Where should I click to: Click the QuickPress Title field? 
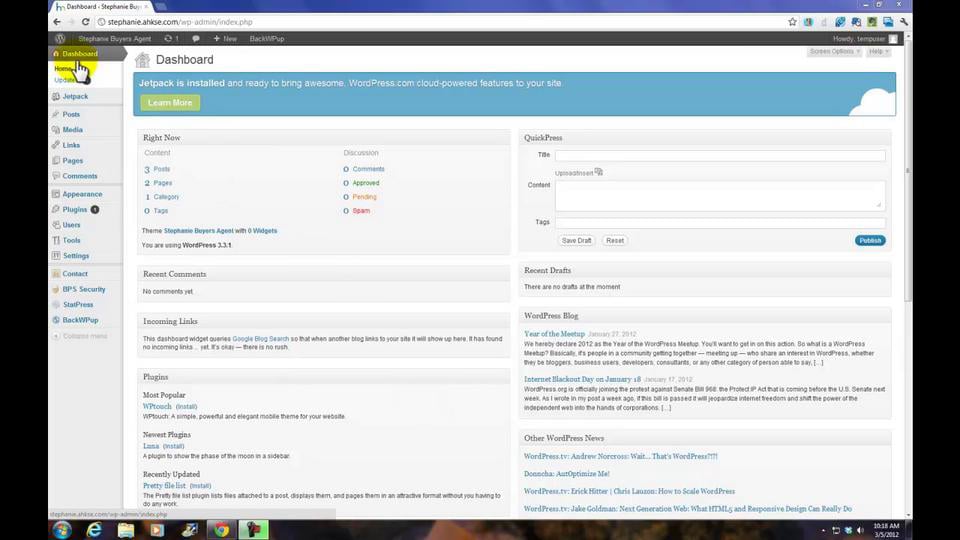point(720,156)
